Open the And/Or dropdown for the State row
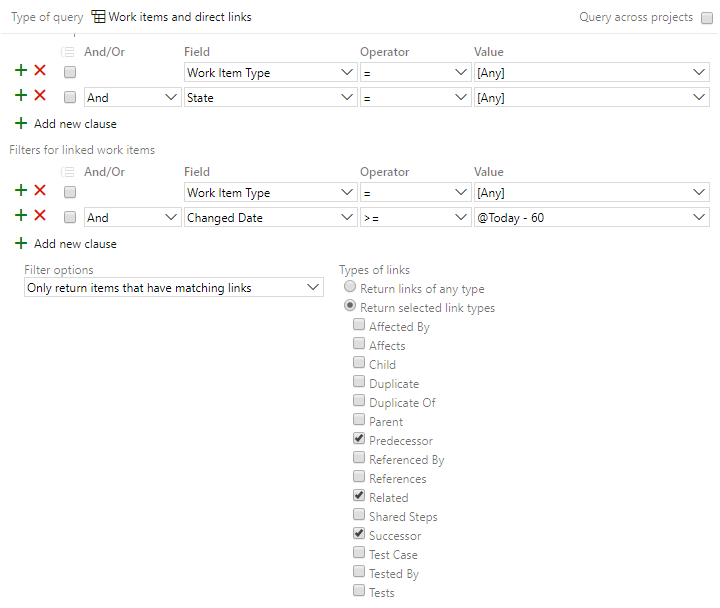The height and width of the screenshot is (608, 720). 132,97
